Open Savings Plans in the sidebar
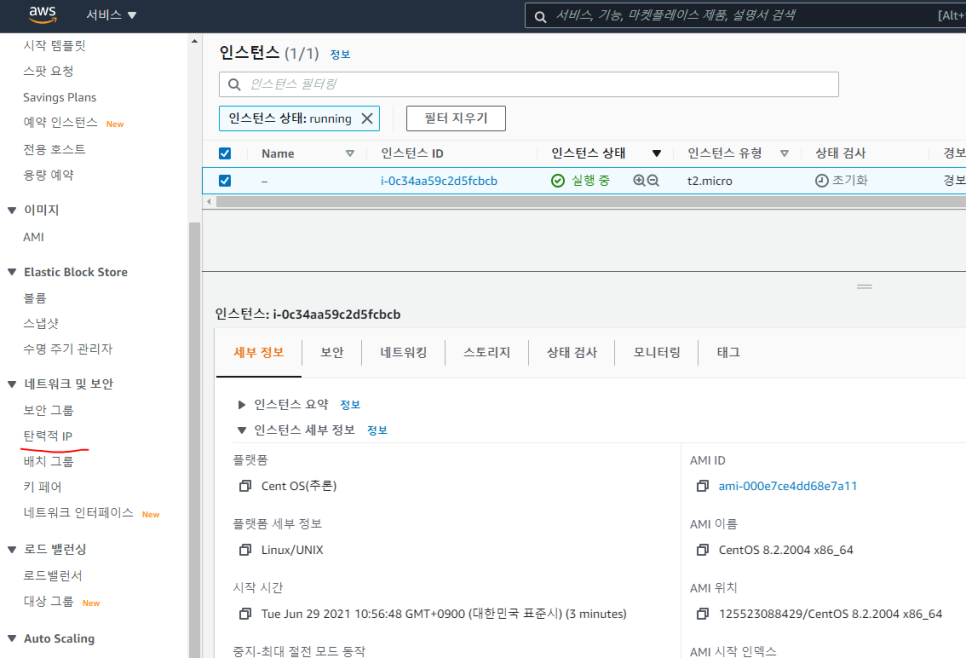966x658 pixels. (60, 97)
